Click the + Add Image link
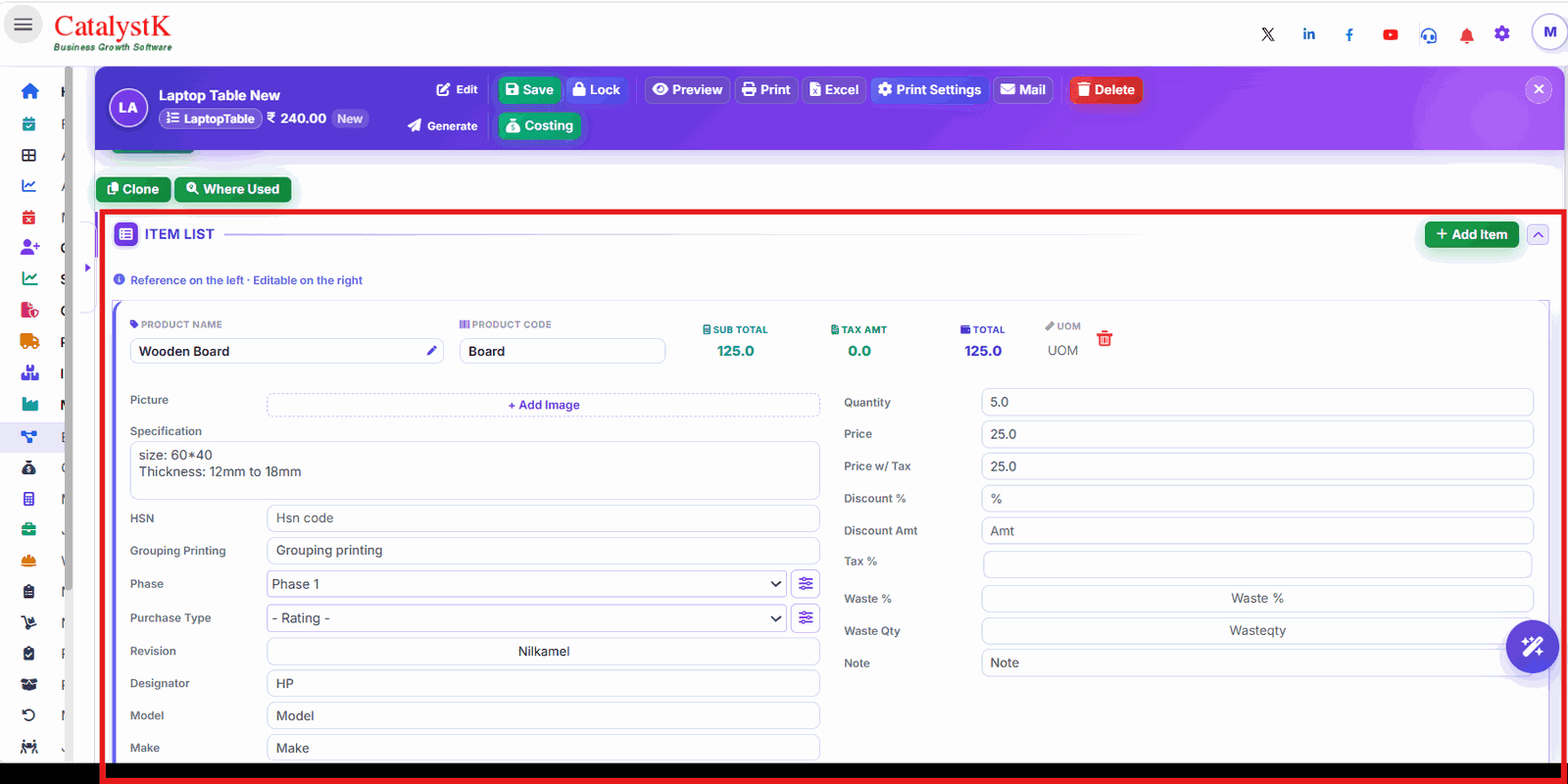1568x784 pixels. click(x=544, y=405)
